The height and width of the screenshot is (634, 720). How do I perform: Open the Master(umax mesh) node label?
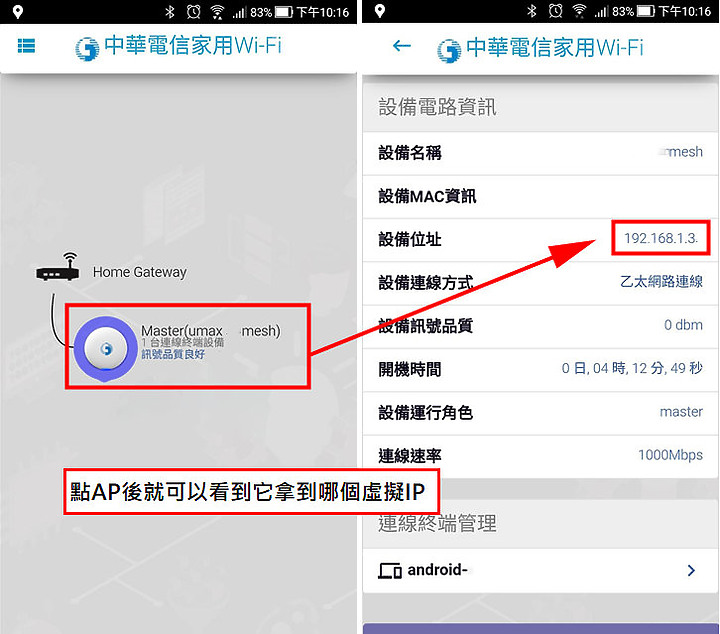click(210, 331)
